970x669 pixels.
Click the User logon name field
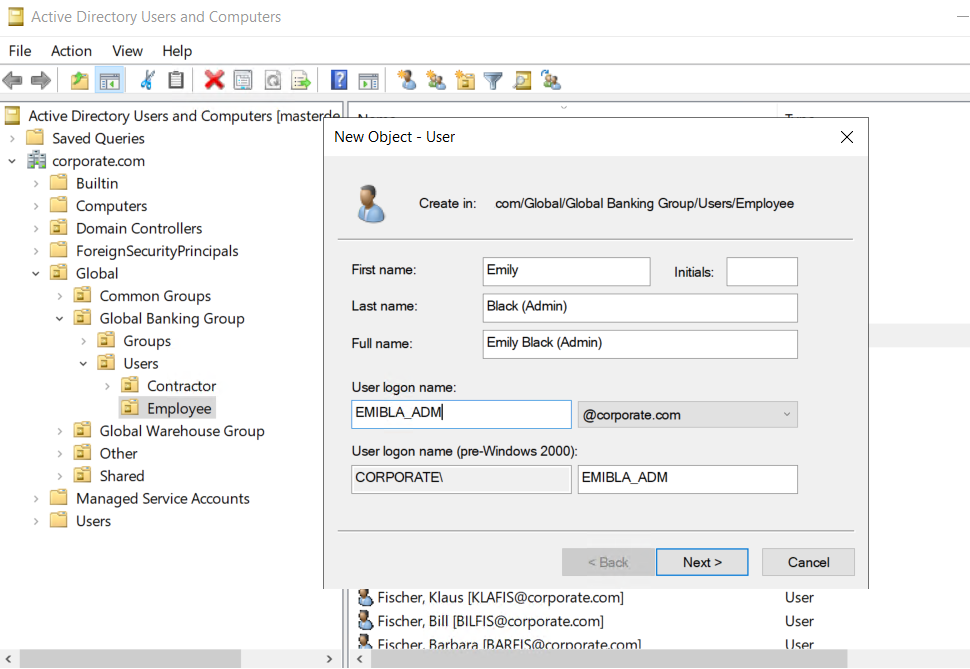pos(461,414)
